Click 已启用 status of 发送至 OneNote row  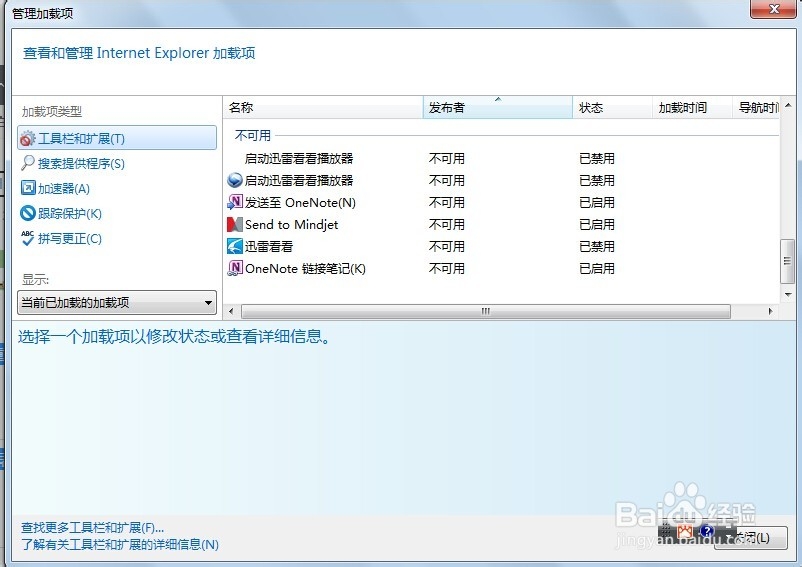[596, 202]
